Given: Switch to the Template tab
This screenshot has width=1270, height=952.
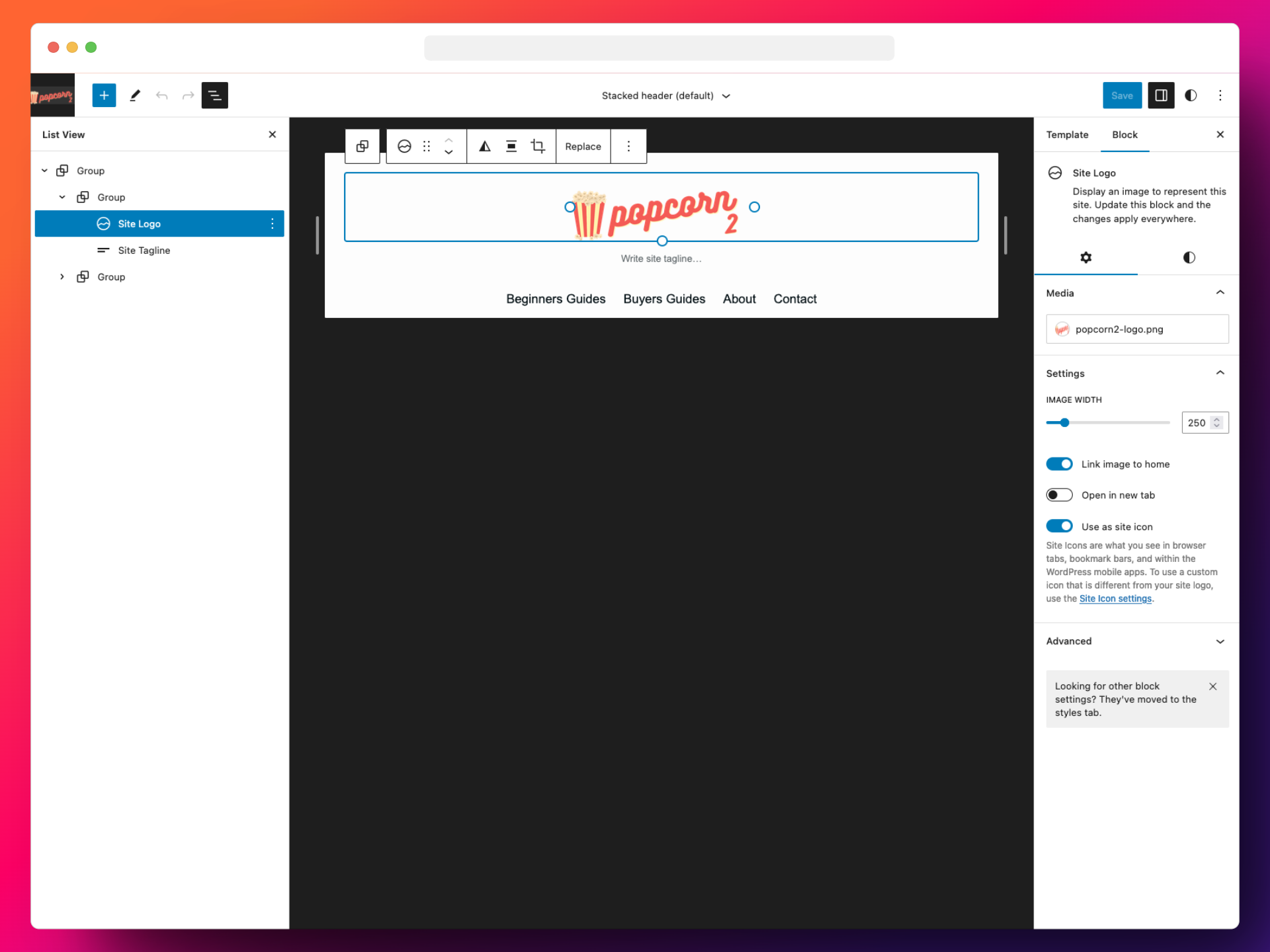Looking at the screenshot, I should [1067, 134].
